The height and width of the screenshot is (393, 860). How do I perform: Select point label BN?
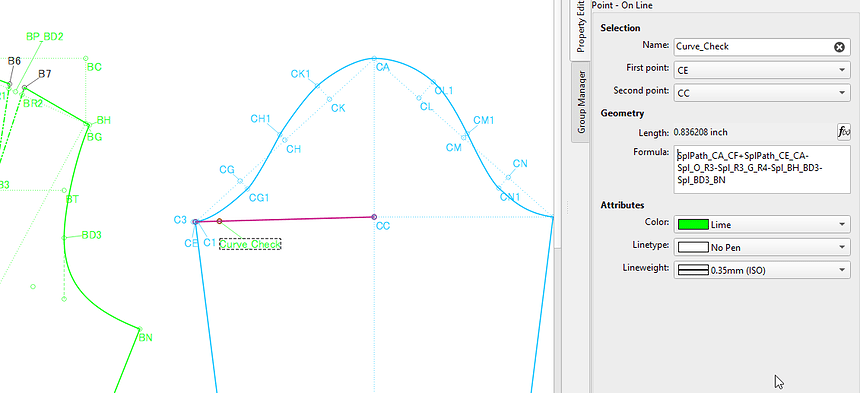coord(145,338)
